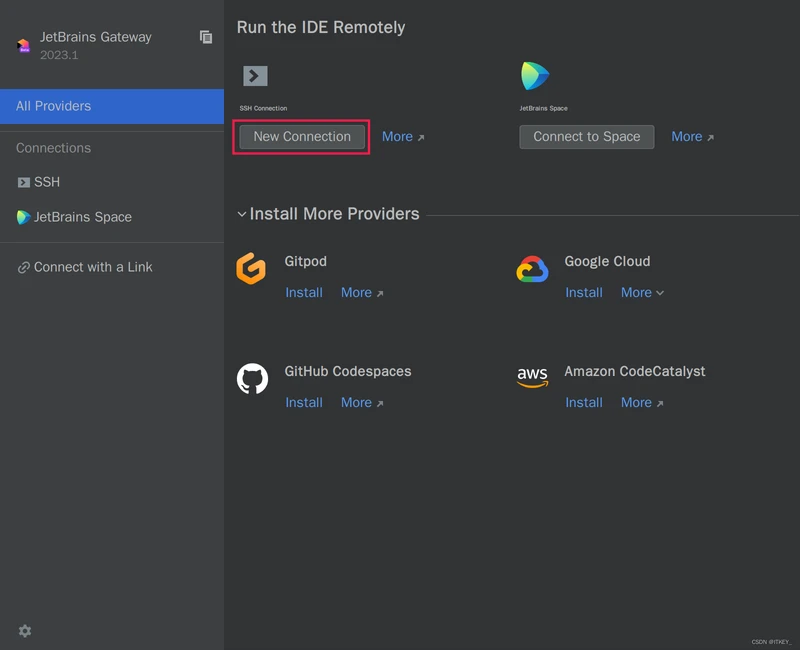The height and width of the screenshot is (650, 800).
Task: Open More link for GitHub Codespaces
Action: tap(362, 403)
